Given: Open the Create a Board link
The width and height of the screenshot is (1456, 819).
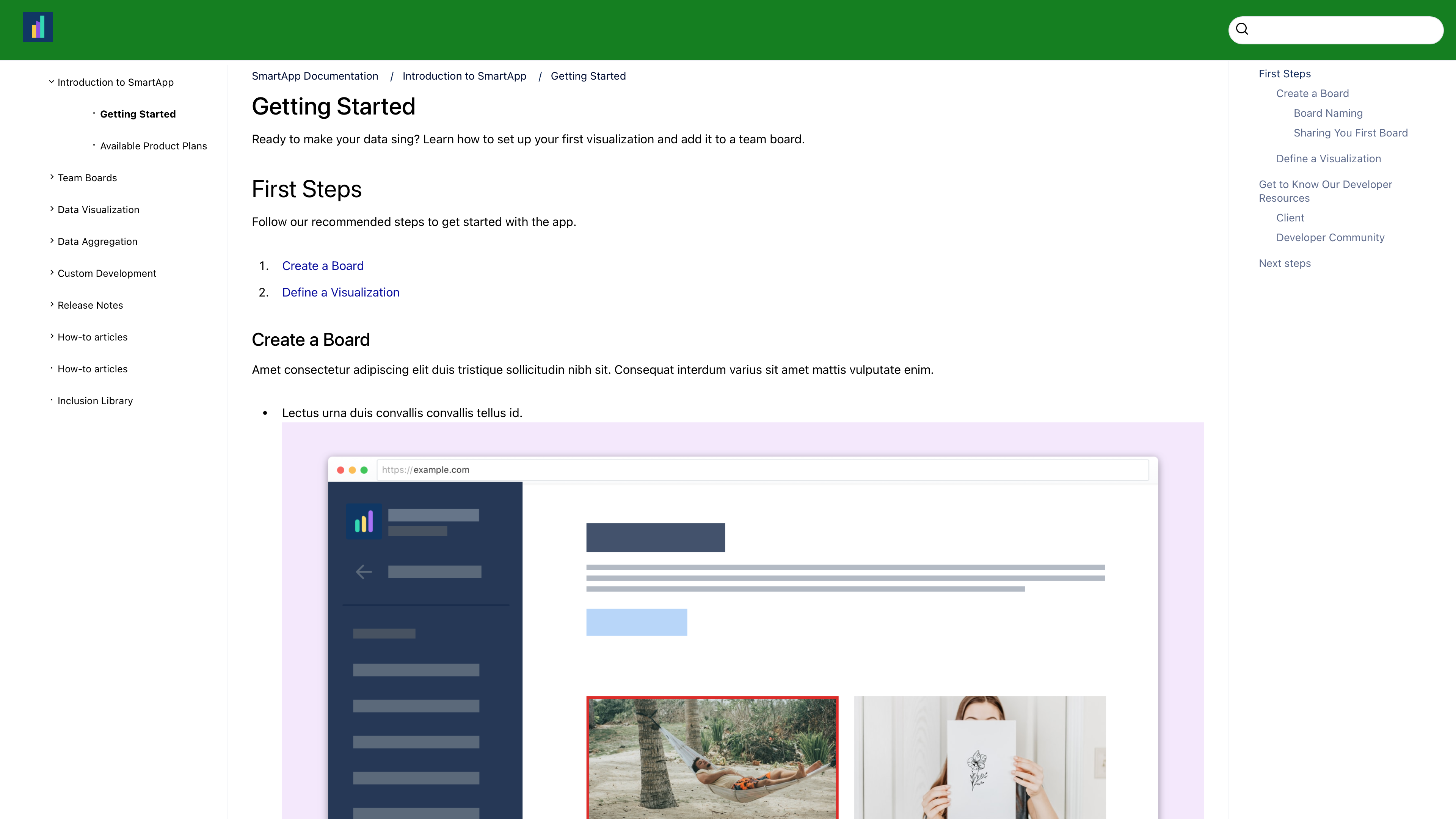Looking at the screenshot, I should pyautogui.click(x=323, y=265).
